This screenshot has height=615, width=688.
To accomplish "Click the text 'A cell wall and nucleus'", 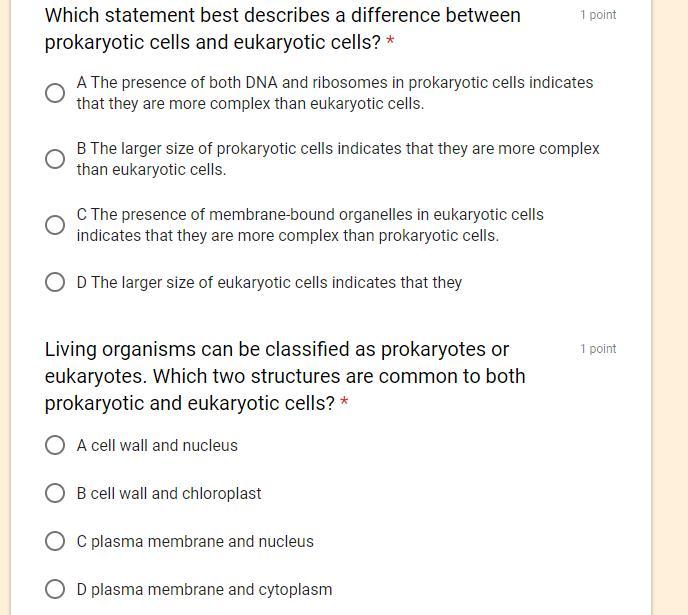I will [x=157, y=445].
